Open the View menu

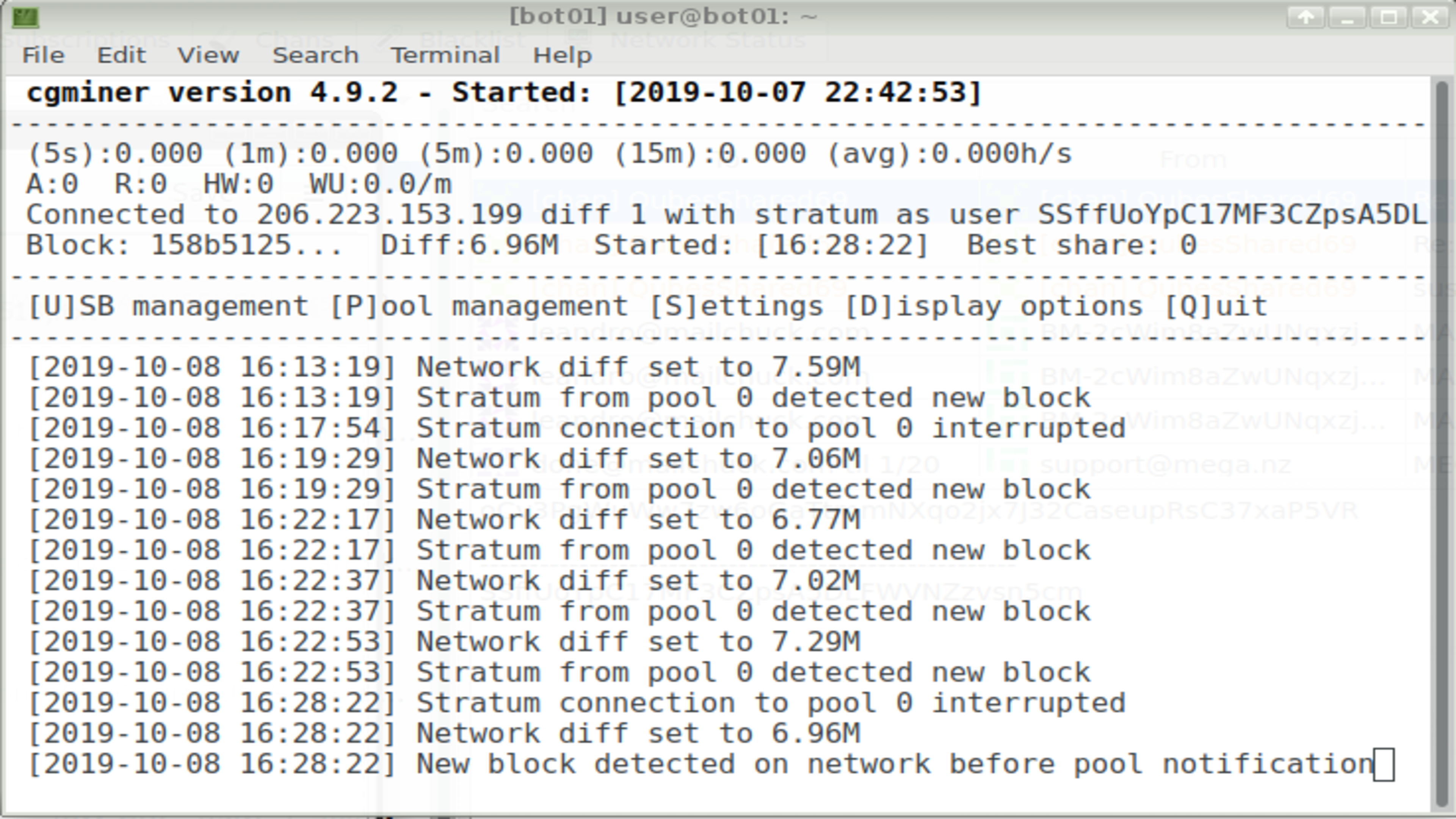[208, 55]
